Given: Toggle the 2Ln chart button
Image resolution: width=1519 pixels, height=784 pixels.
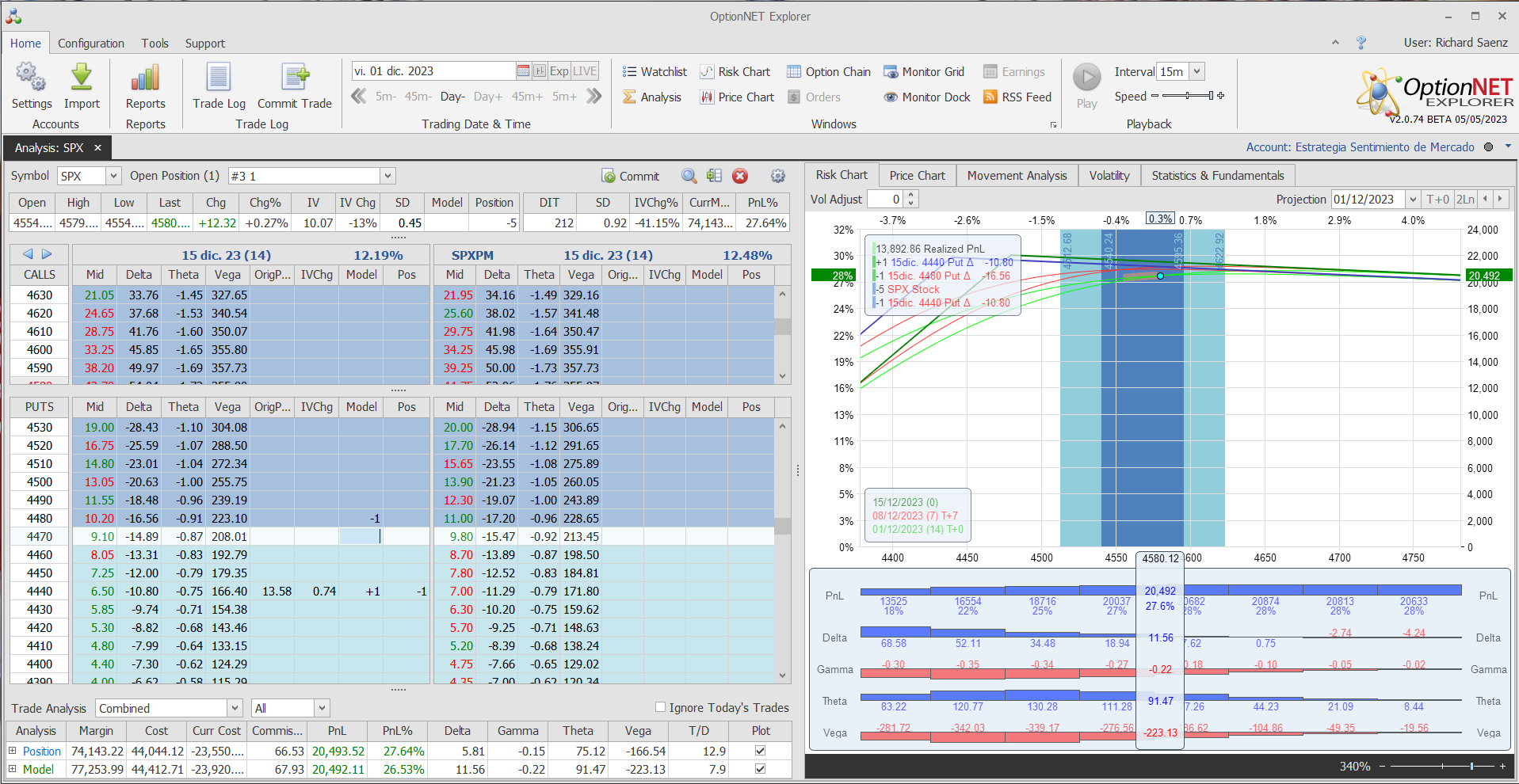Looking at the screenshot, I should pyautogui.click(x=1465, y=200).
